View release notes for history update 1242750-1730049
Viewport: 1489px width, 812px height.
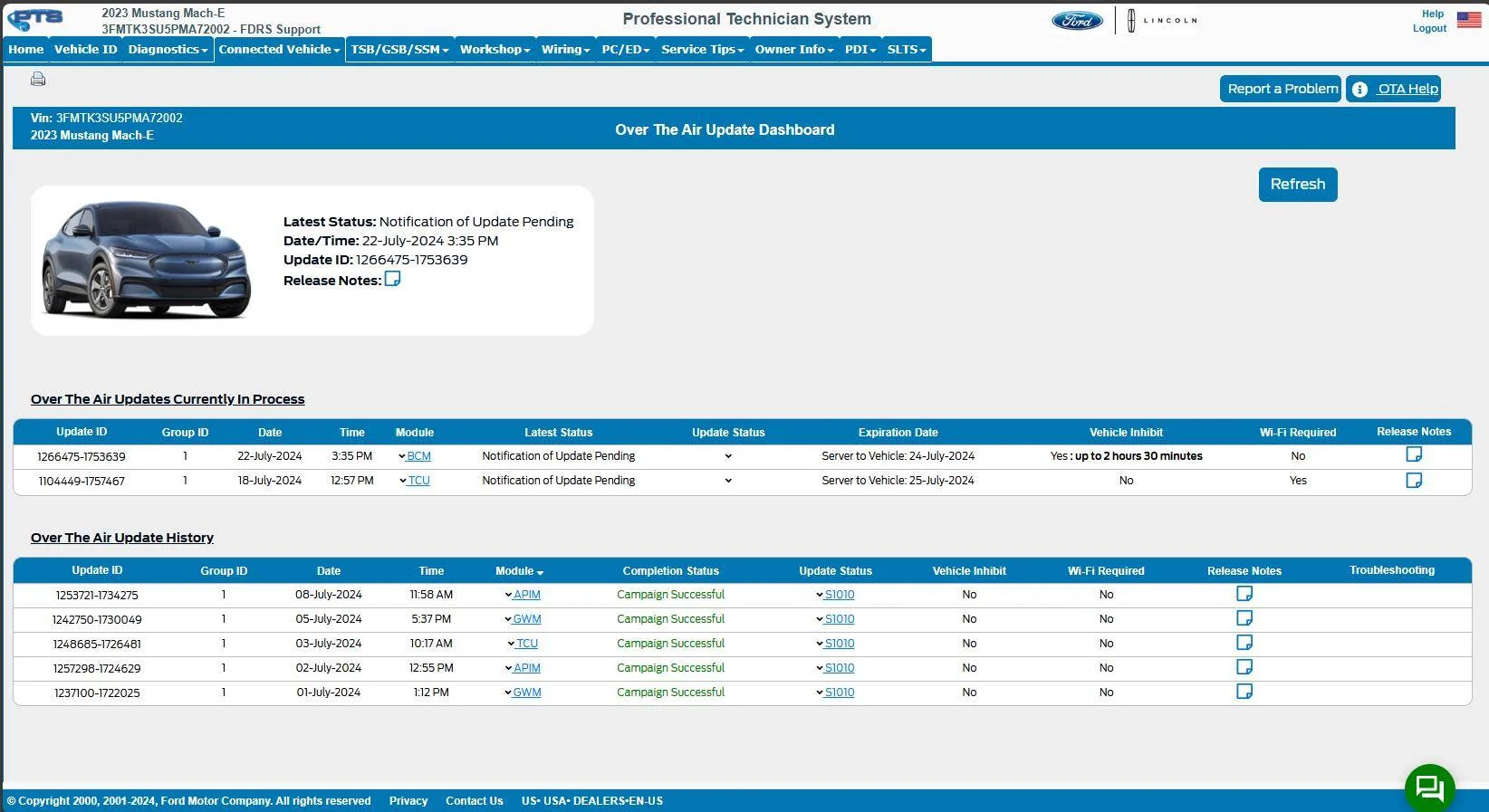(x=1244, y=618)
